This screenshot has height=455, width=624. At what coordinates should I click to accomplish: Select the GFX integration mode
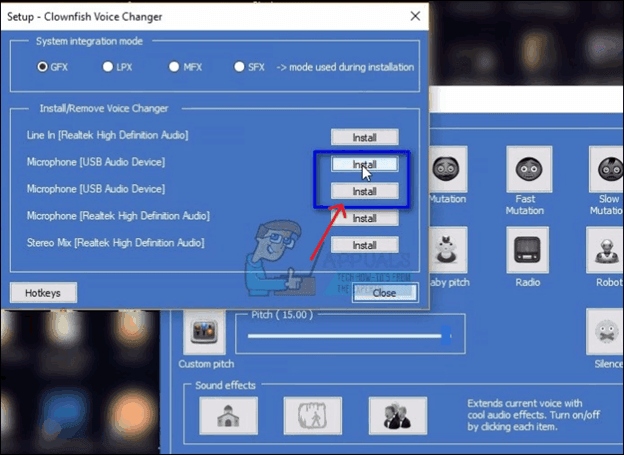pyautogui.click(x=43, y=67)
